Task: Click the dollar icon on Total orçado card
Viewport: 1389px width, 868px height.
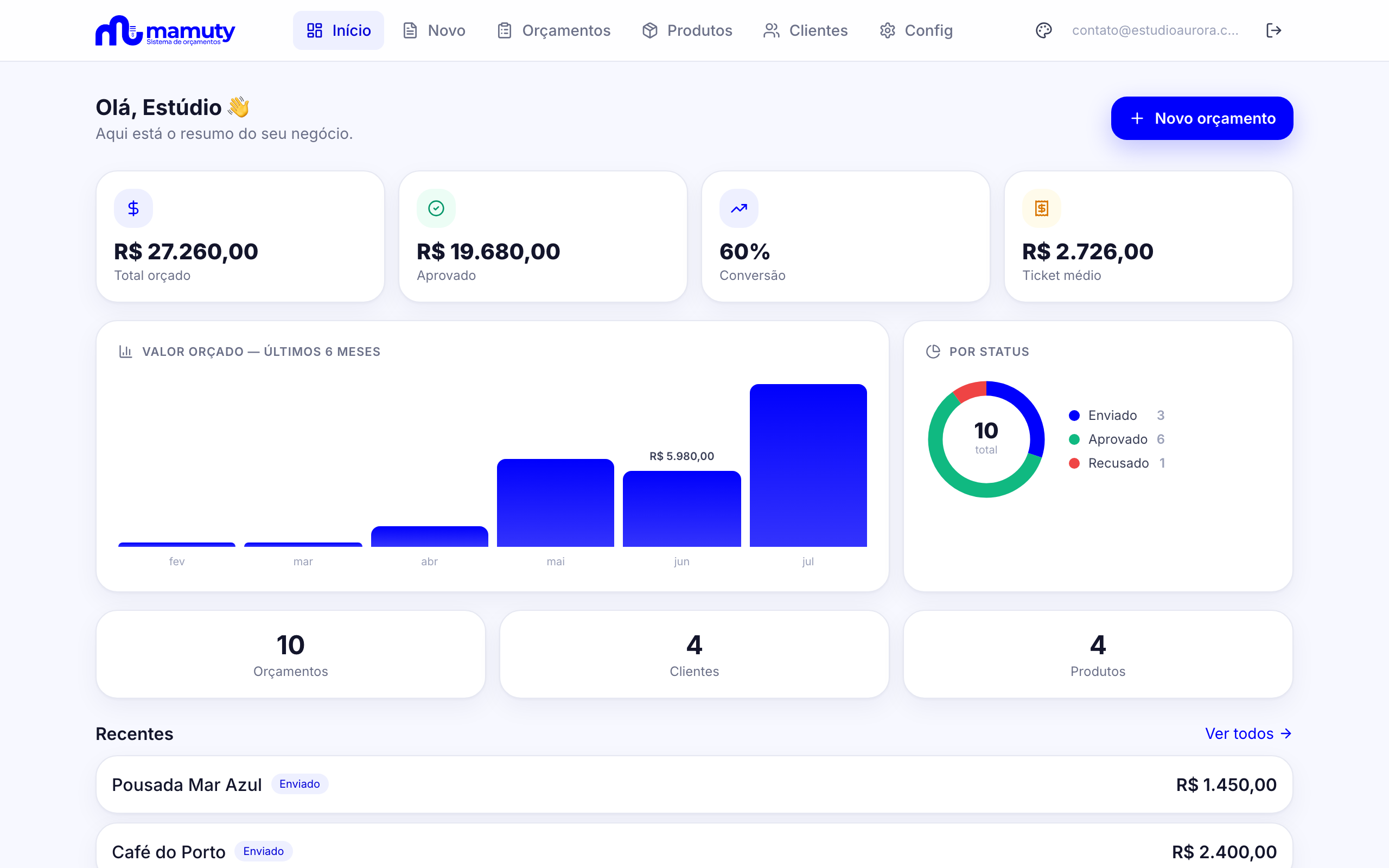Action: pyautogui.click(x=133, y=208)
